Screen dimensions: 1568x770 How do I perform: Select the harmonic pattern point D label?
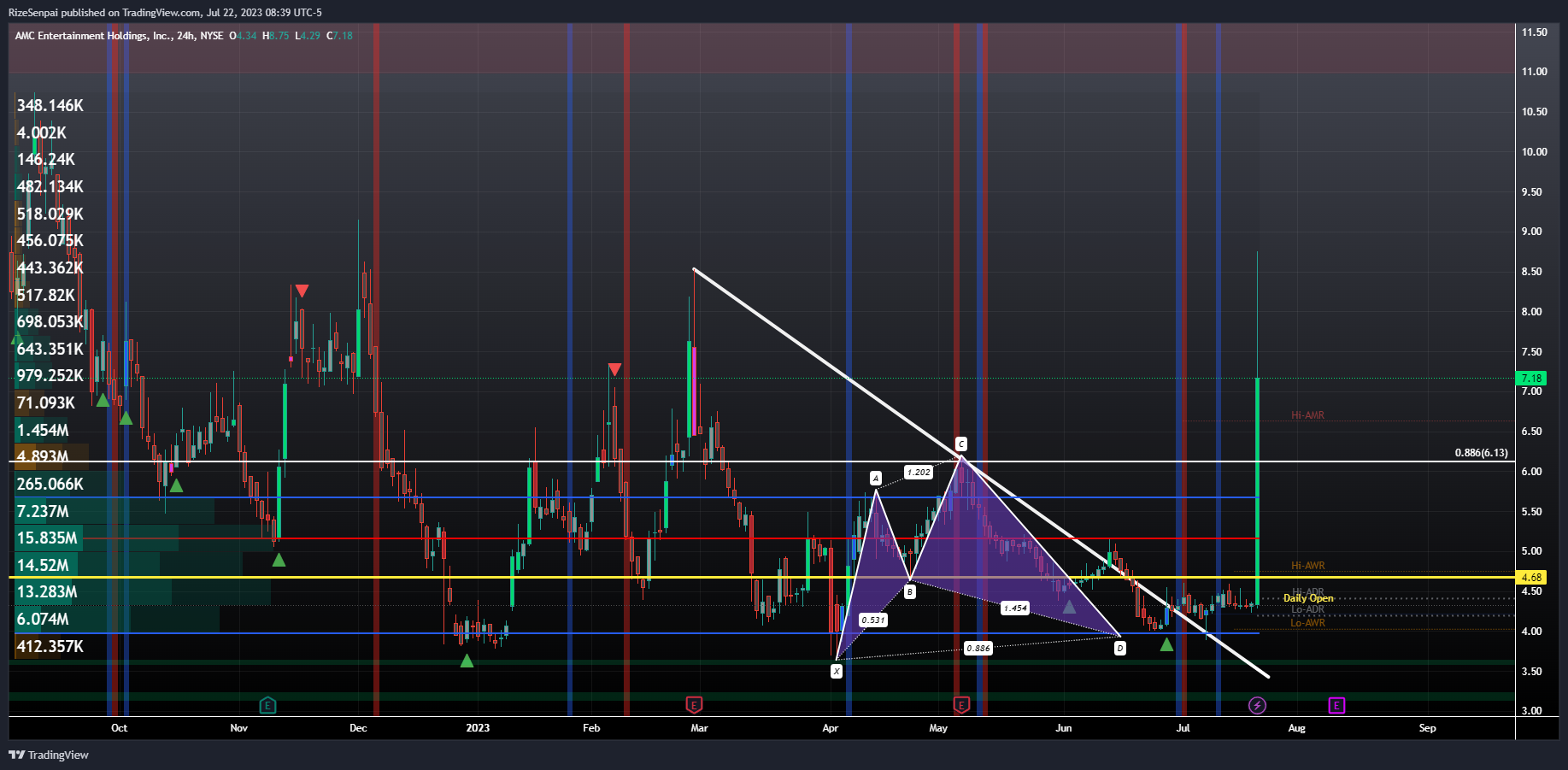pyautogui.click(x=1120, y=648)
